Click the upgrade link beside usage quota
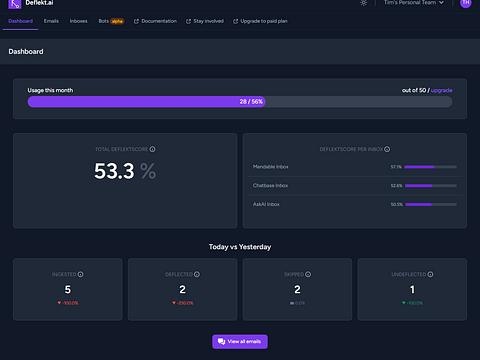Image resolution: width=480 pixels, height=360 pixels. 442,90
